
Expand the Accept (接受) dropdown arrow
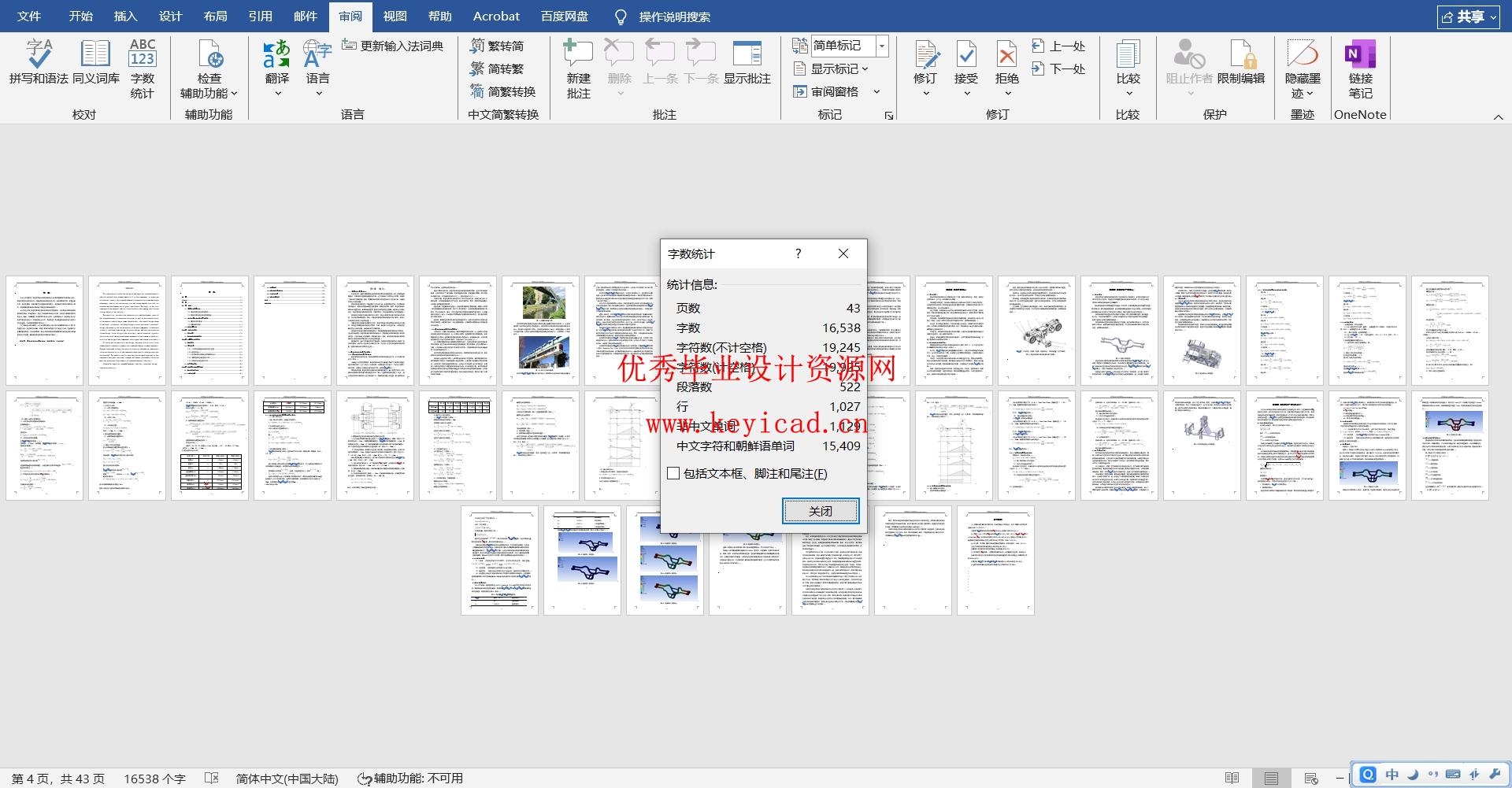click(x=966, y=94)
